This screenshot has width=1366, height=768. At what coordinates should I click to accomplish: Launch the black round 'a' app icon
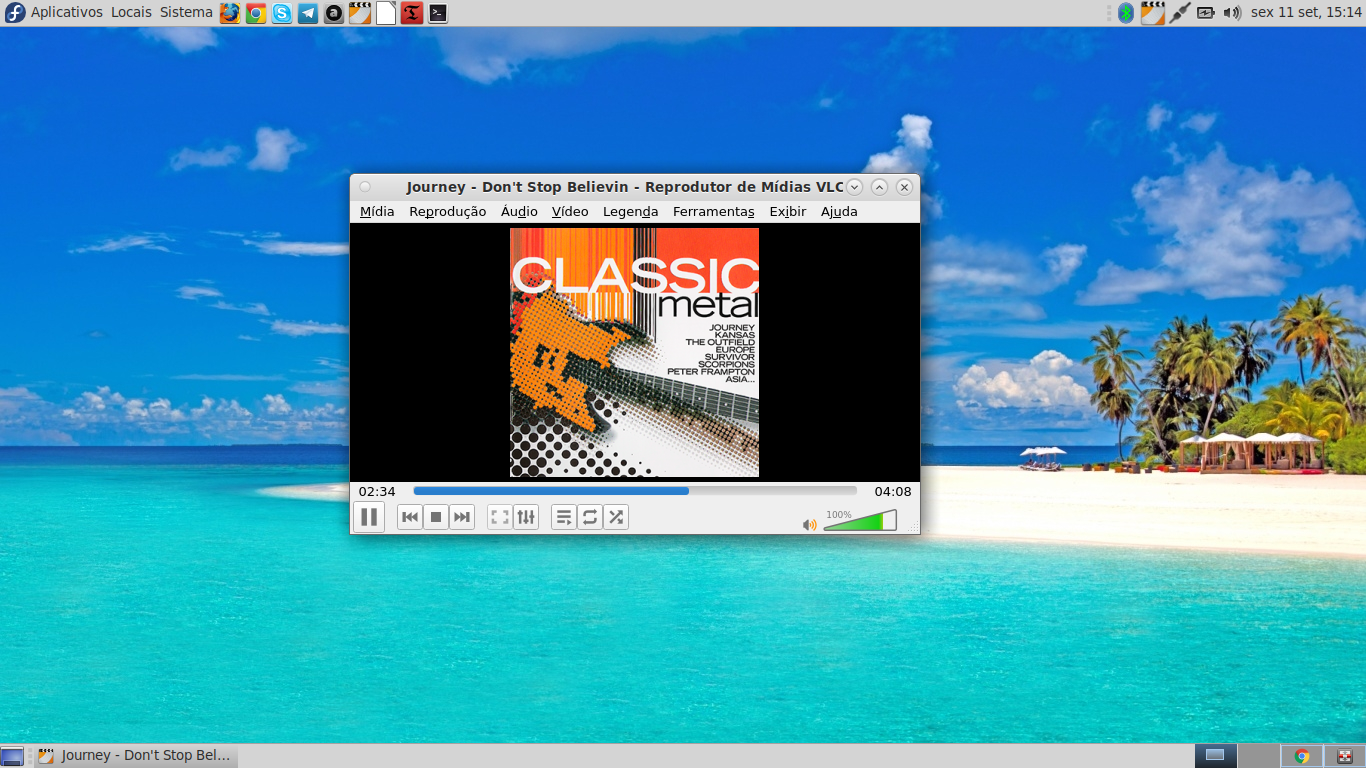(334, 13)
